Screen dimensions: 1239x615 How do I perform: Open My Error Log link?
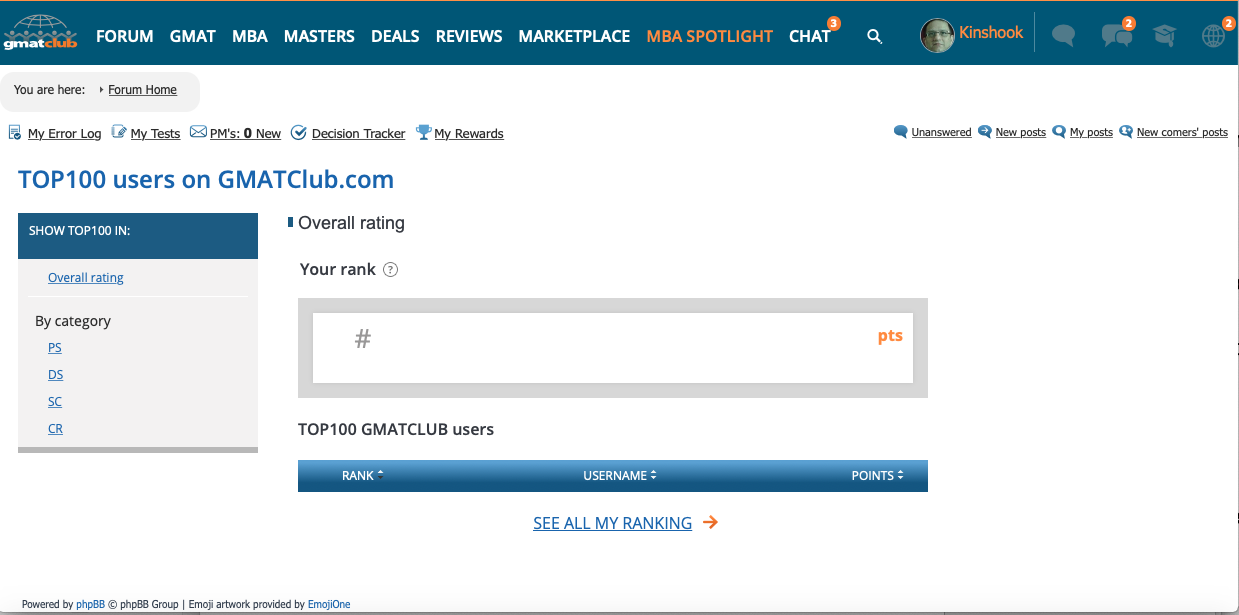click(x=64, y=133)
